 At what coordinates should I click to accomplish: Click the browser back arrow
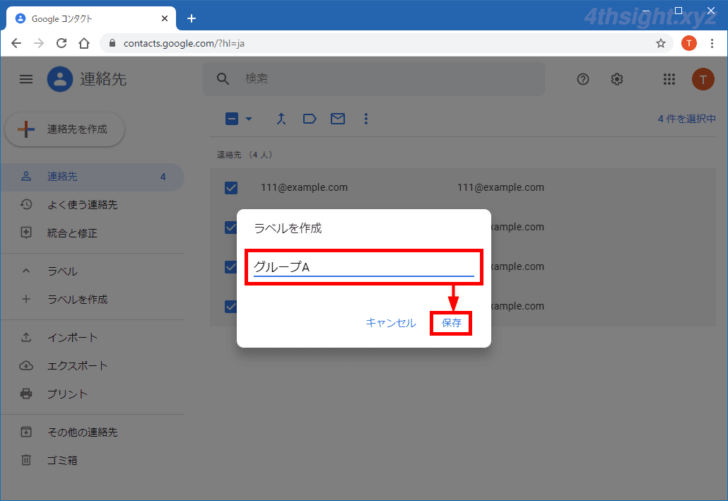tap(16, 43)
